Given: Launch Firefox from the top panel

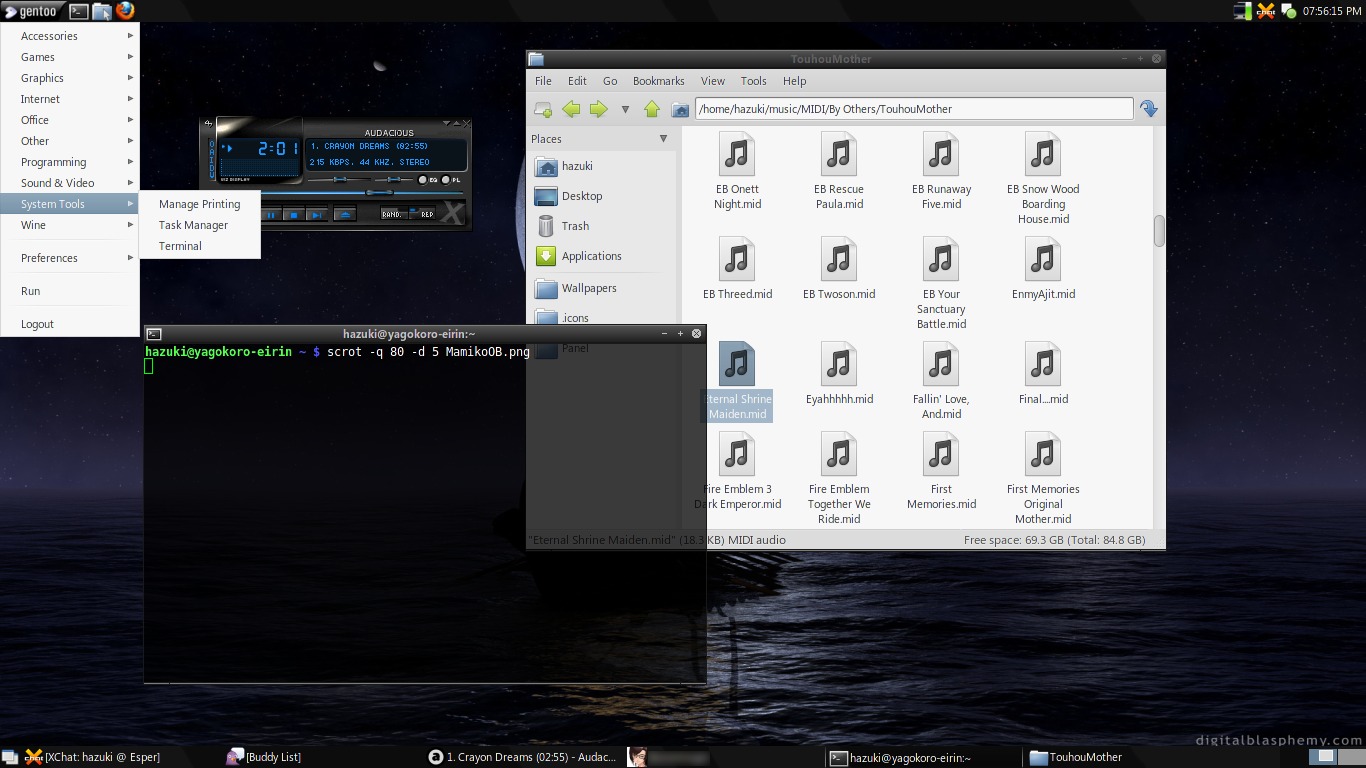Looking at the screenshot, I should 125,11.
